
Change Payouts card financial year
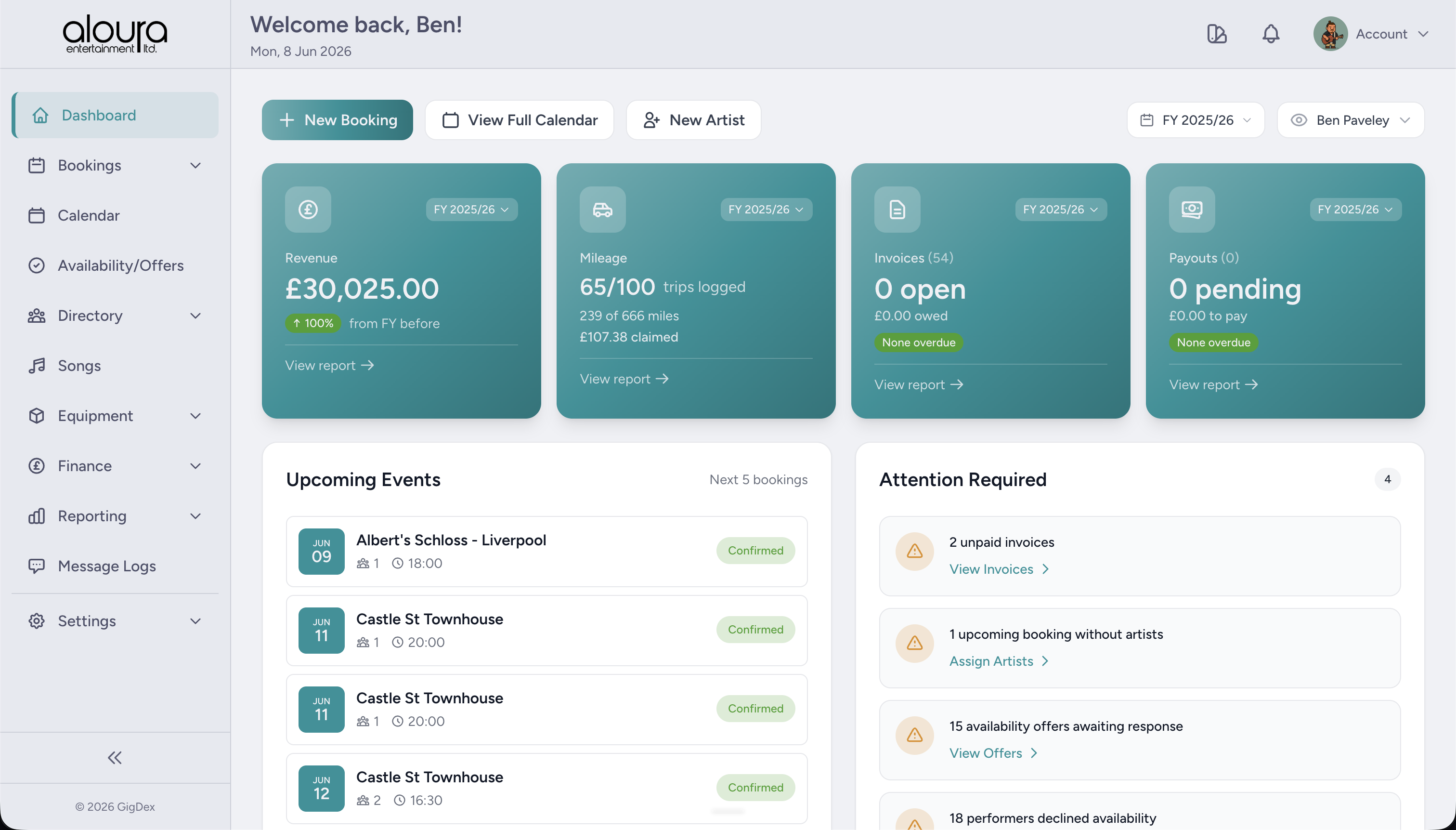[x=1355, y=209]
